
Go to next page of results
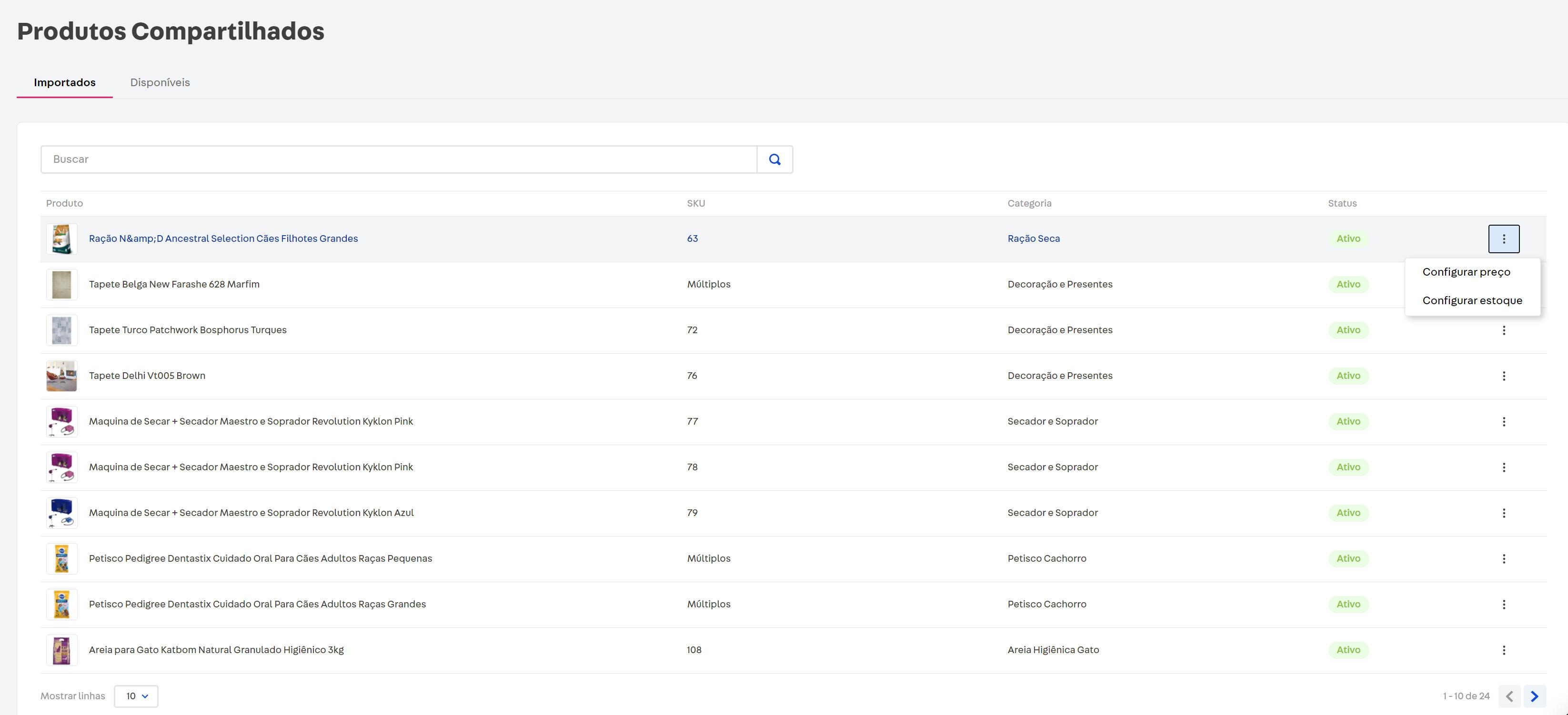pyautogui.click(x=1535, y=696)
